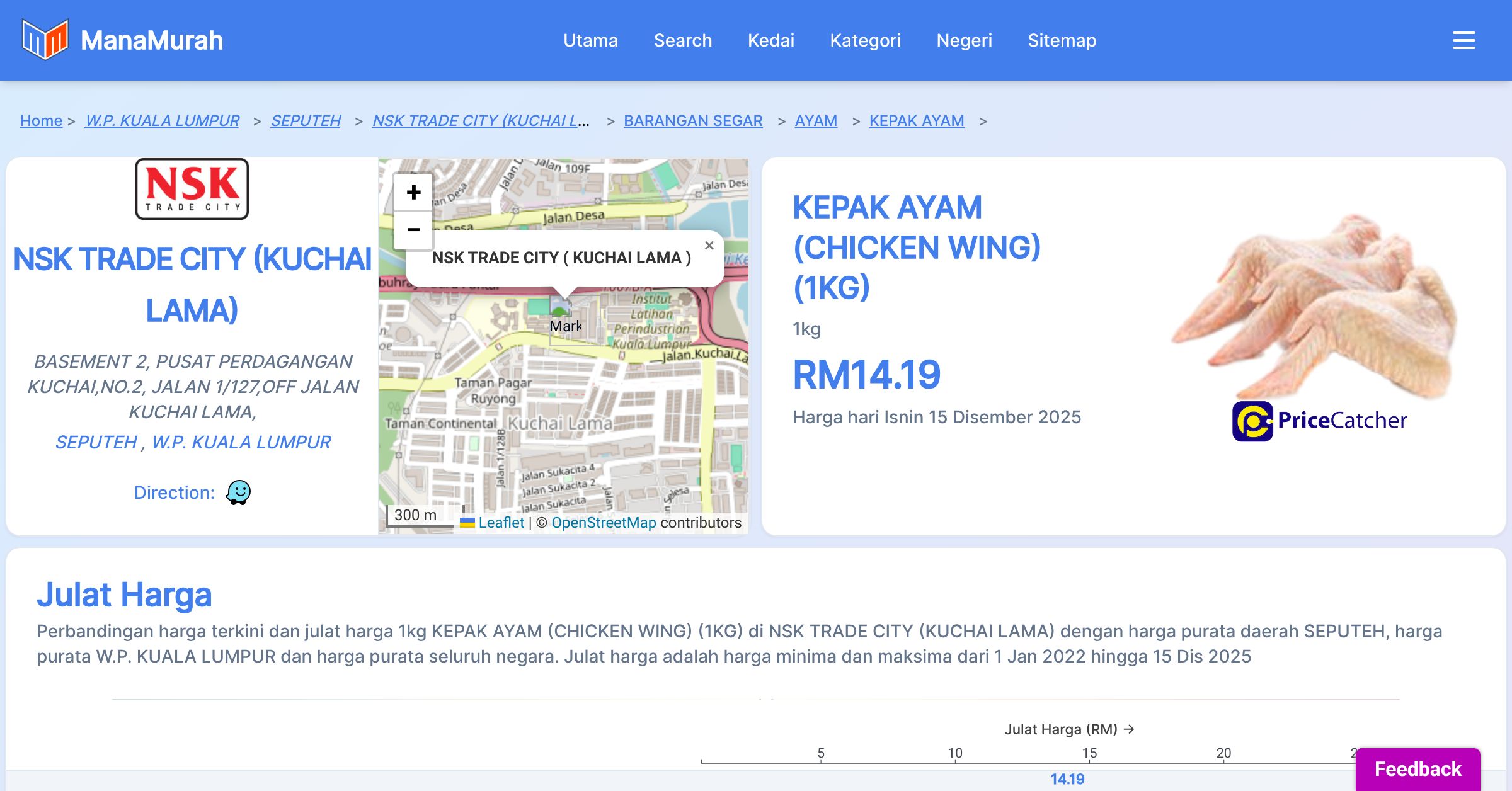Open the Sitemap page

click(1062, 40)
